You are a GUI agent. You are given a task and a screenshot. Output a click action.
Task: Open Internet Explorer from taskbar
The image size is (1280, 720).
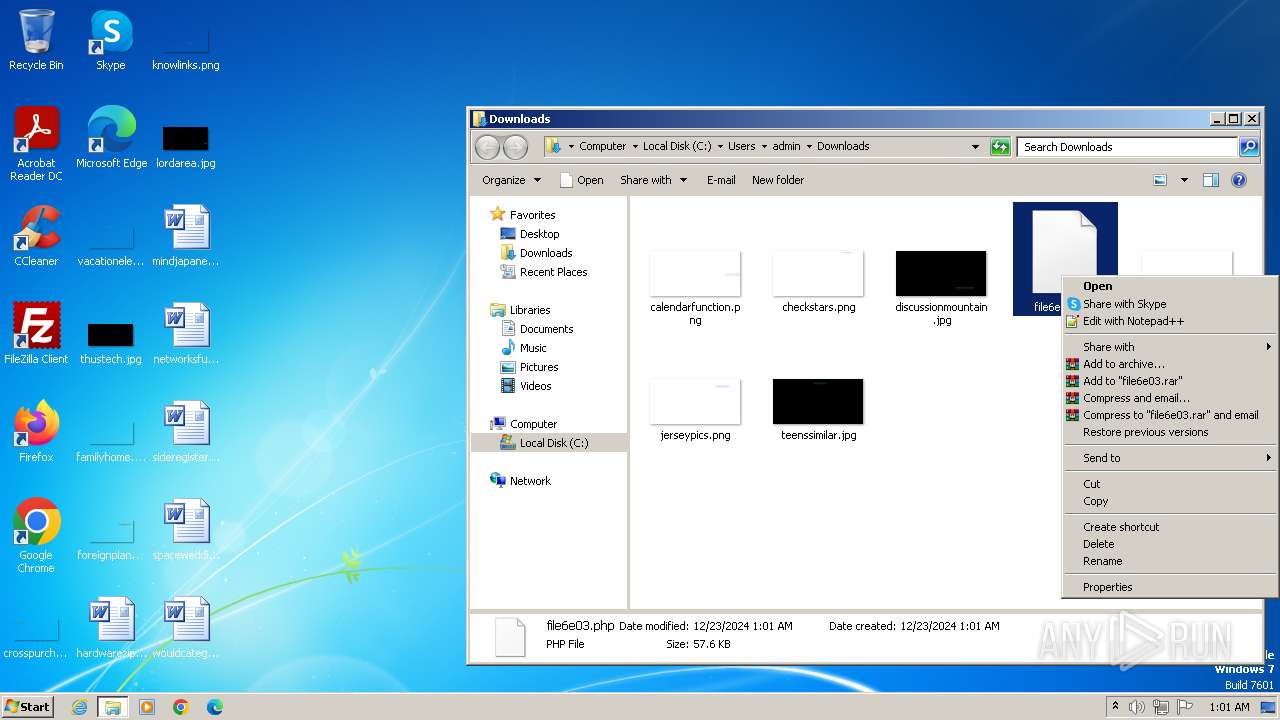coord(79,707)
